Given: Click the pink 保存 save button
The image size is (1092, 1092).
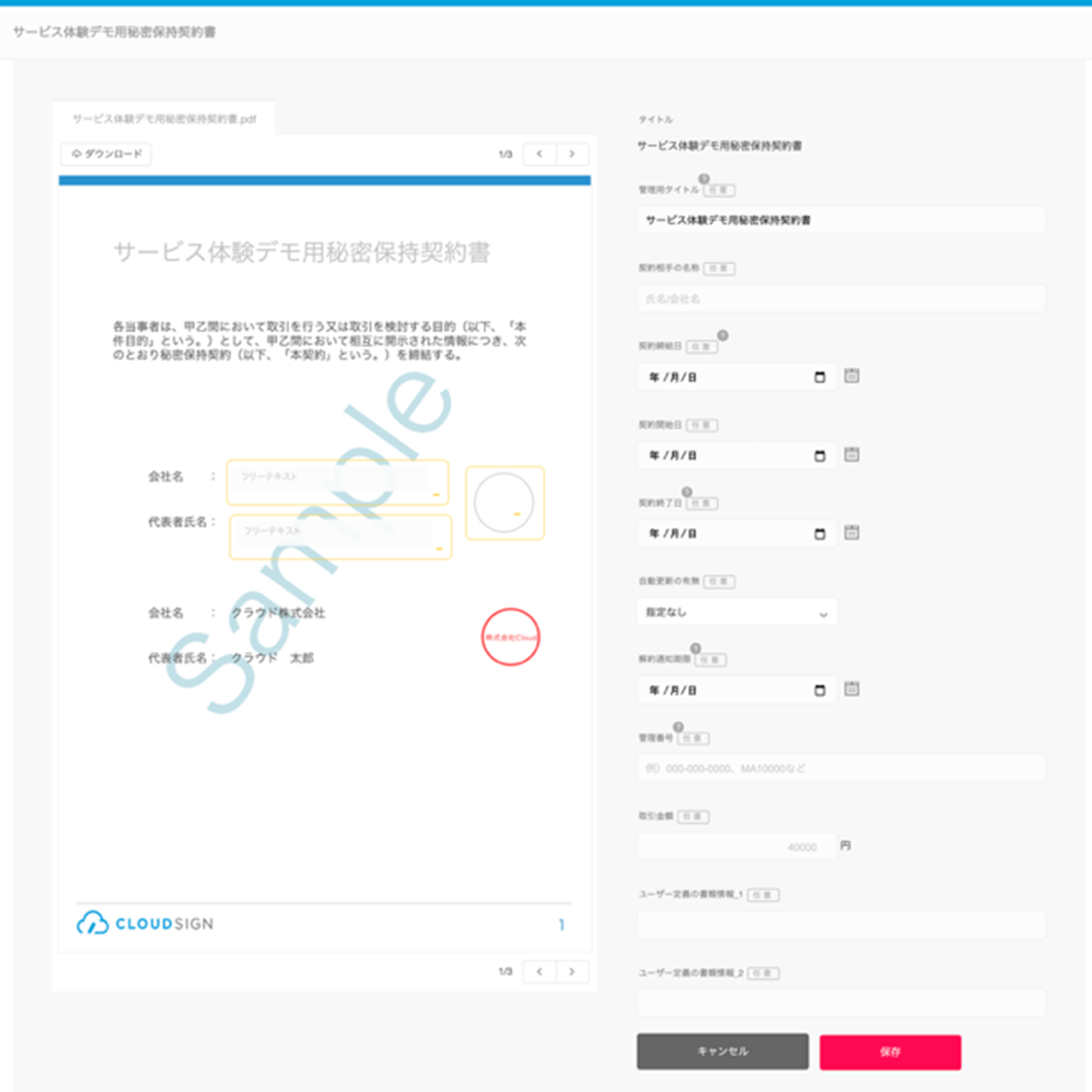Looking at the screenshot, I should [x=890, y=1052].
